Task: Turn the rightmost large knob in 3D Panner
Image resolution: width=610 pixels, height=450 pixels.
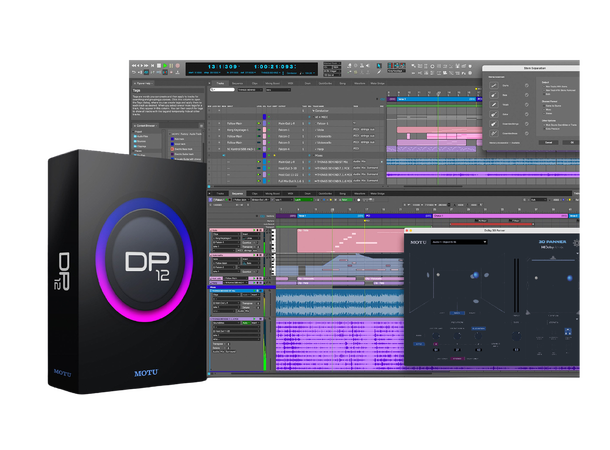Action: pos(516,335)
